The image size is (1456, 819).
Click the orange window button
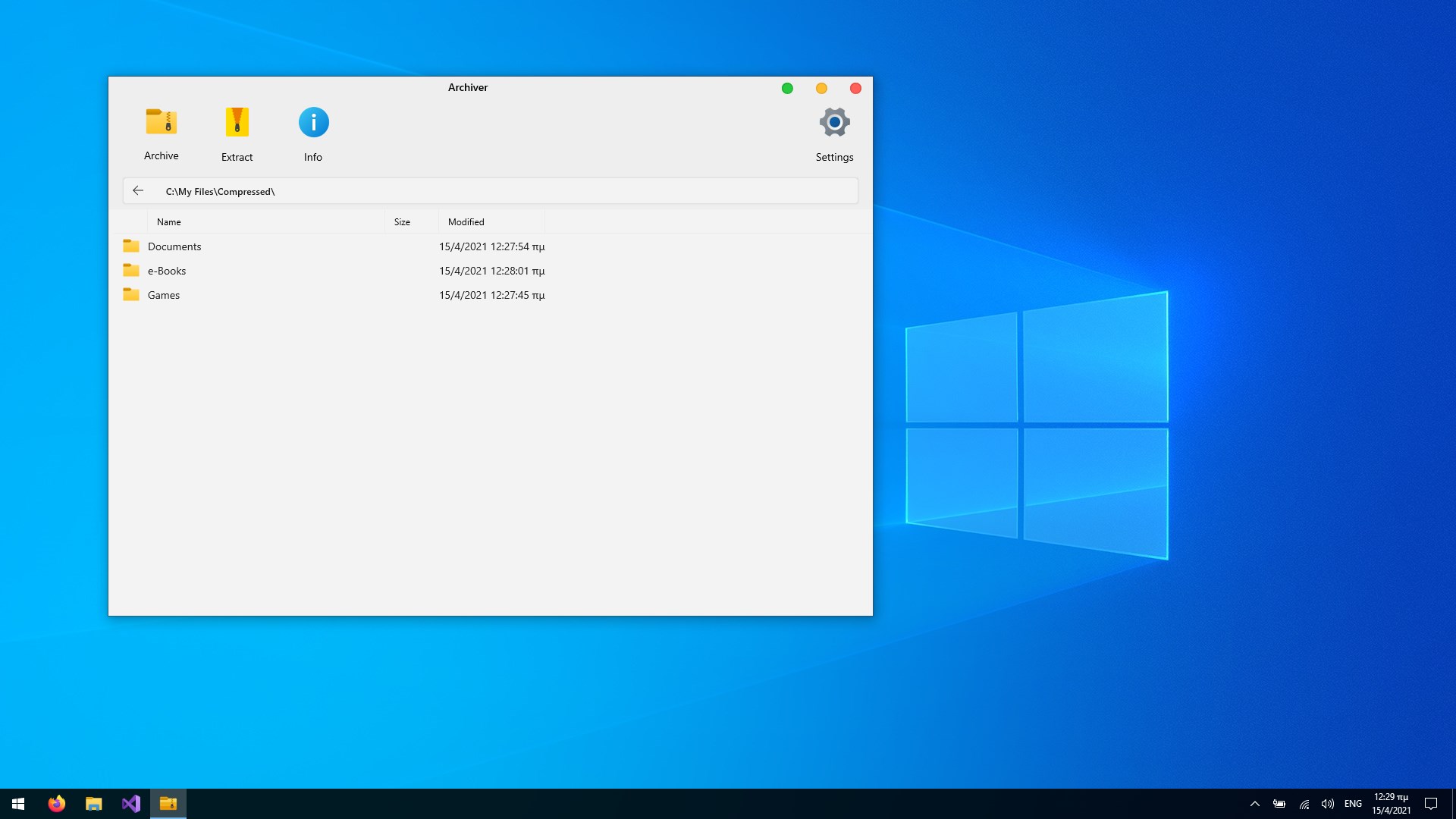[x=821, y=89]
